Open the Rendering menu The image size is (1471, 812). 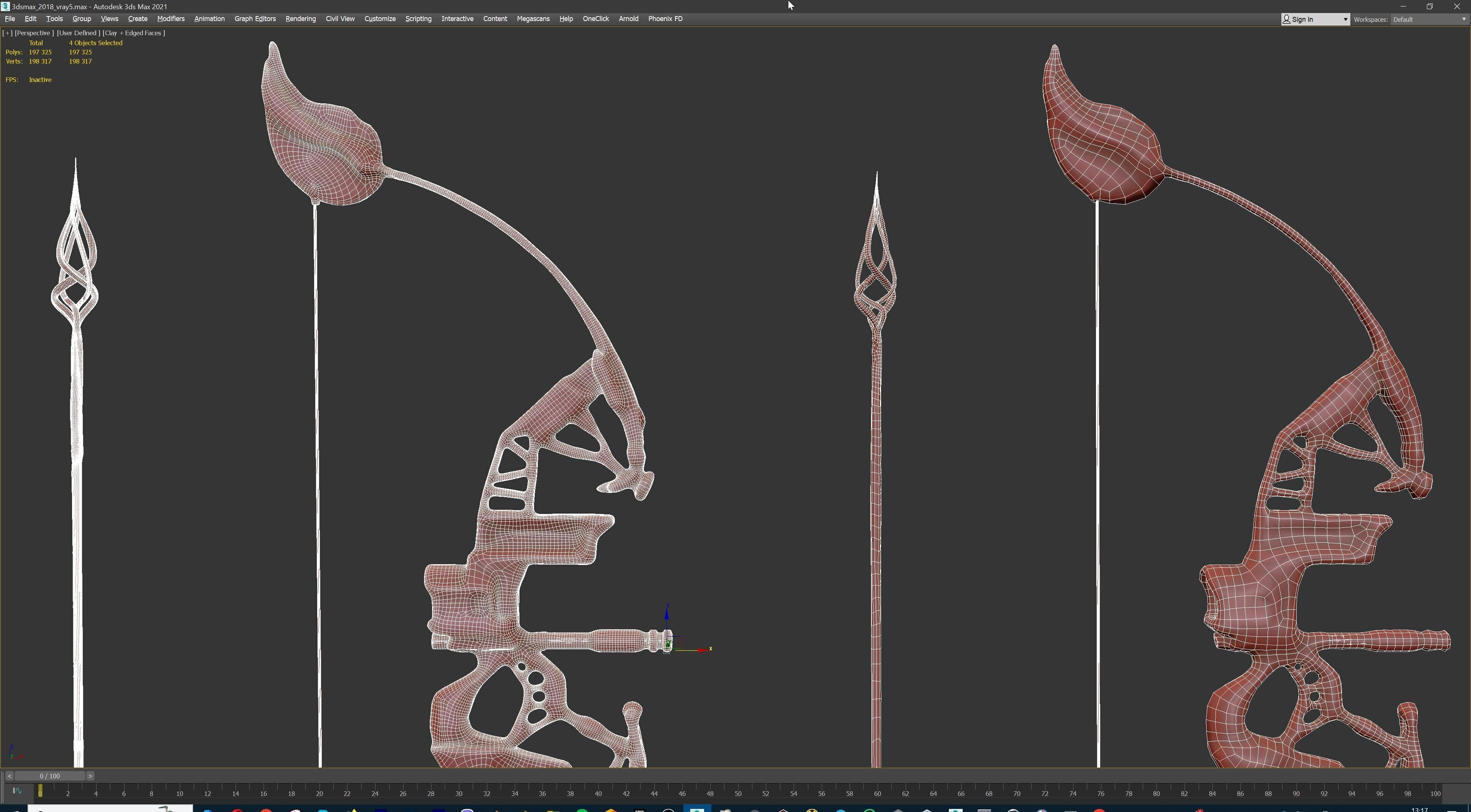click(x=300, y=19)
